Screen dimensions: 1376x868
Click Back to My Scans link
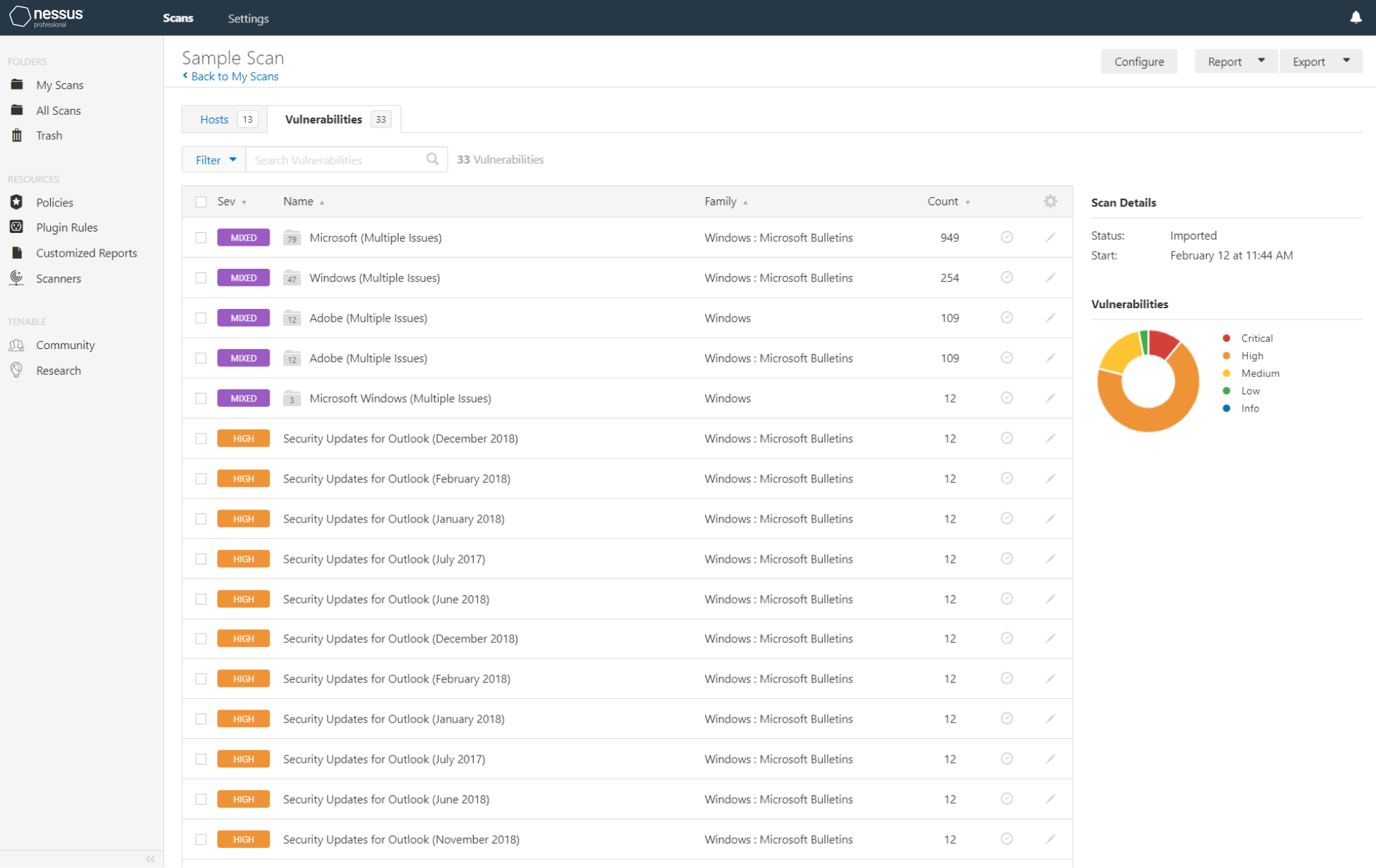[229, 75]
